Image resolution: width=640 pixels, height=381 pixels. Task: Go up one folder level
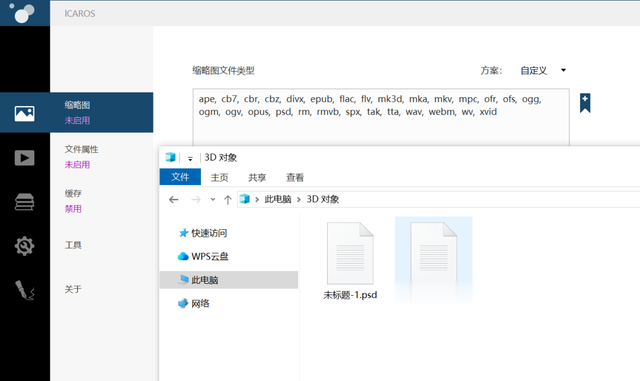click(228, 199)
